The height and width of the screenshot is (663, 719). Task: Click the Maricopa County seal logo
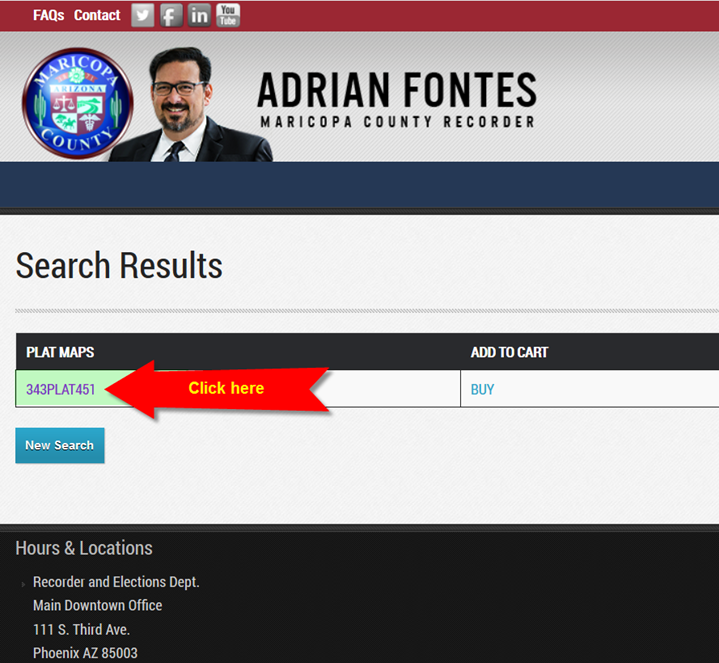[77, 103]
